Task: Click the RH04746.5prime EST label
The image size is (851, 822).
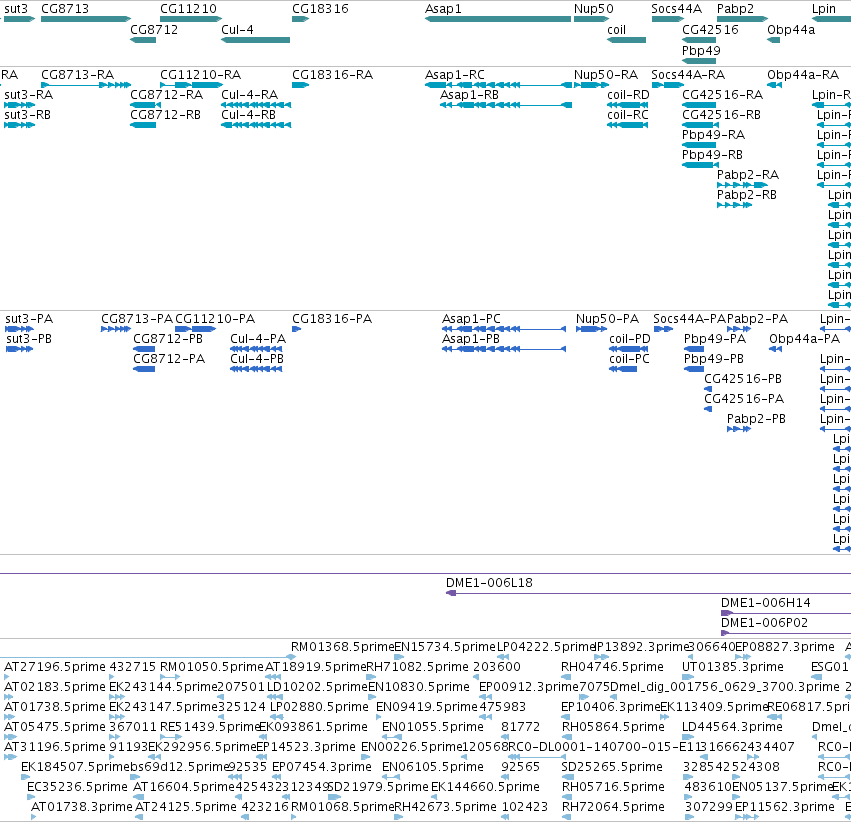Action: coord(612,666)
